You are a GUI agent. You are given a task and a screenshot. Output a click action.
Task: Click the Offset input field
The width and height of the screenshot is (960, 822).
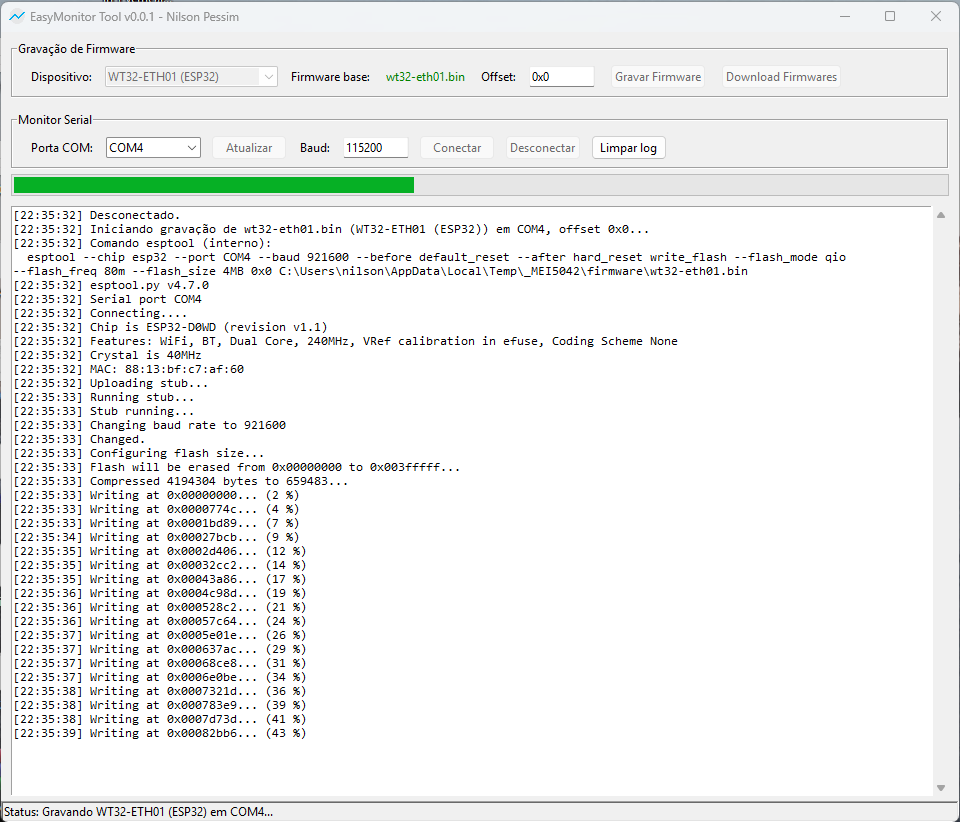pos(561,77)
